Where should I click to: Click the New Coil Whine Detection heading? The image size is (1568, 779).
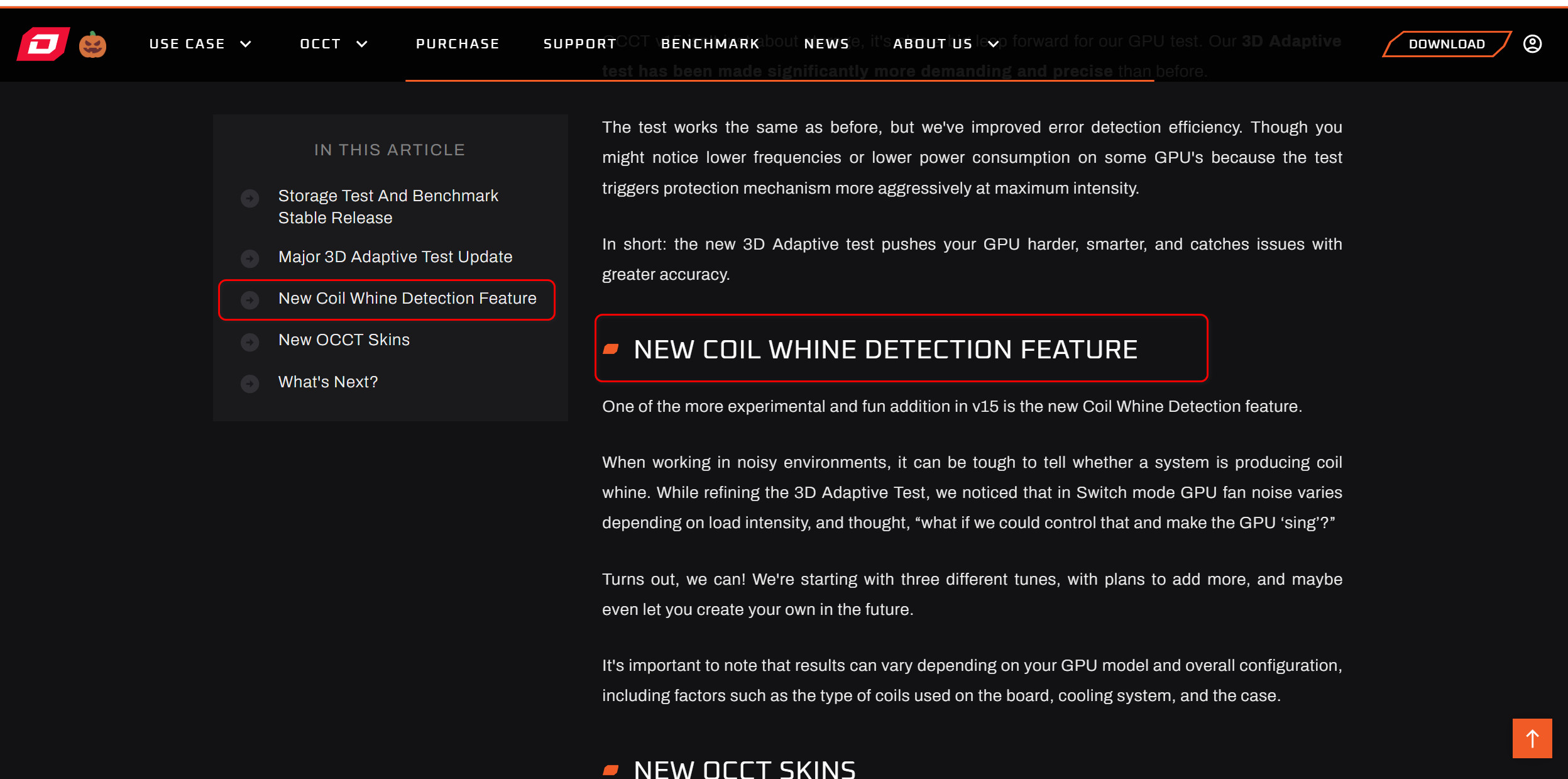(885, 350)
